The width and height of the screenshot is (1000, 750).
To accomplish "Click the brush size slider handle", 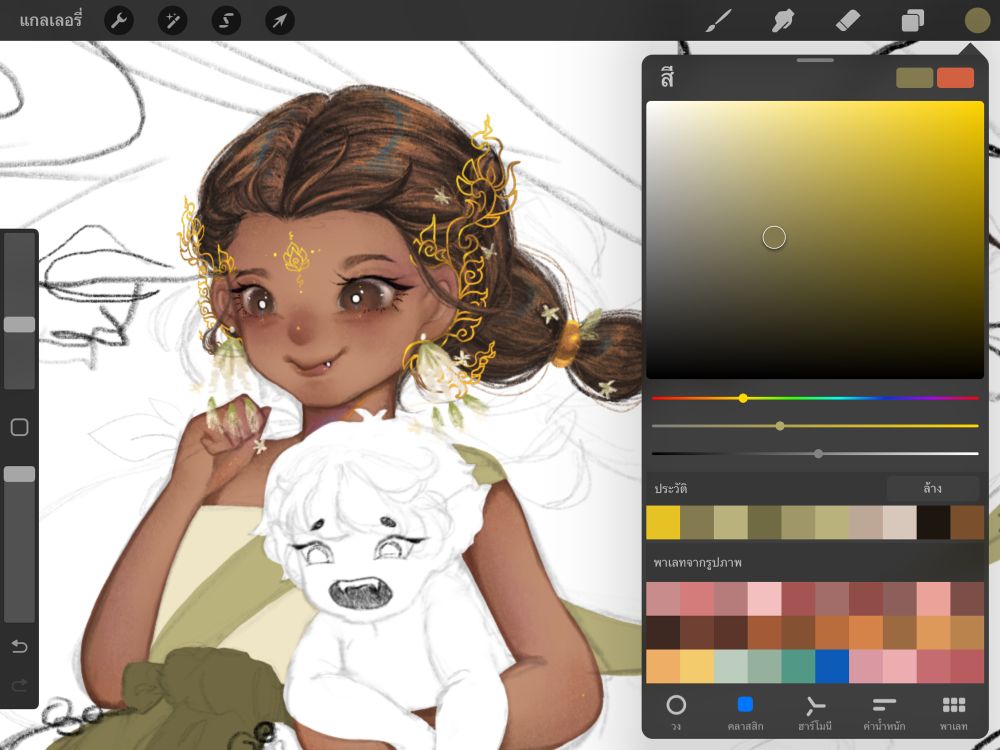I will (x=19, y=324).
